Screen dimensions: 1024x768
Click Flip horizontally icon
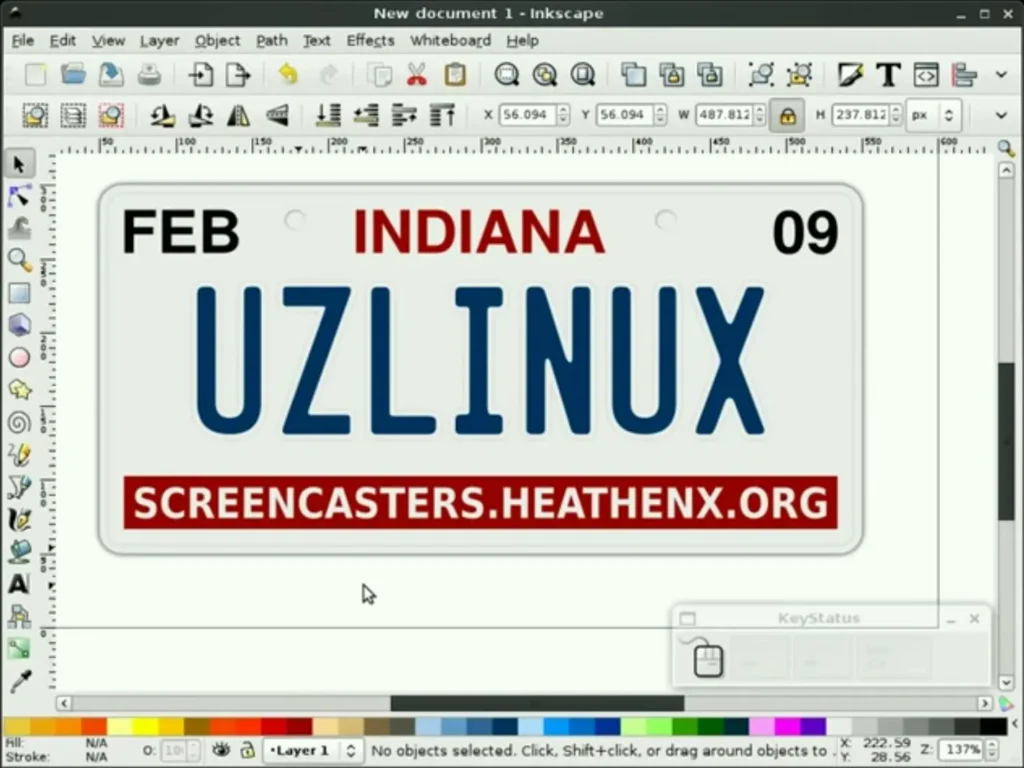[238, 116]
